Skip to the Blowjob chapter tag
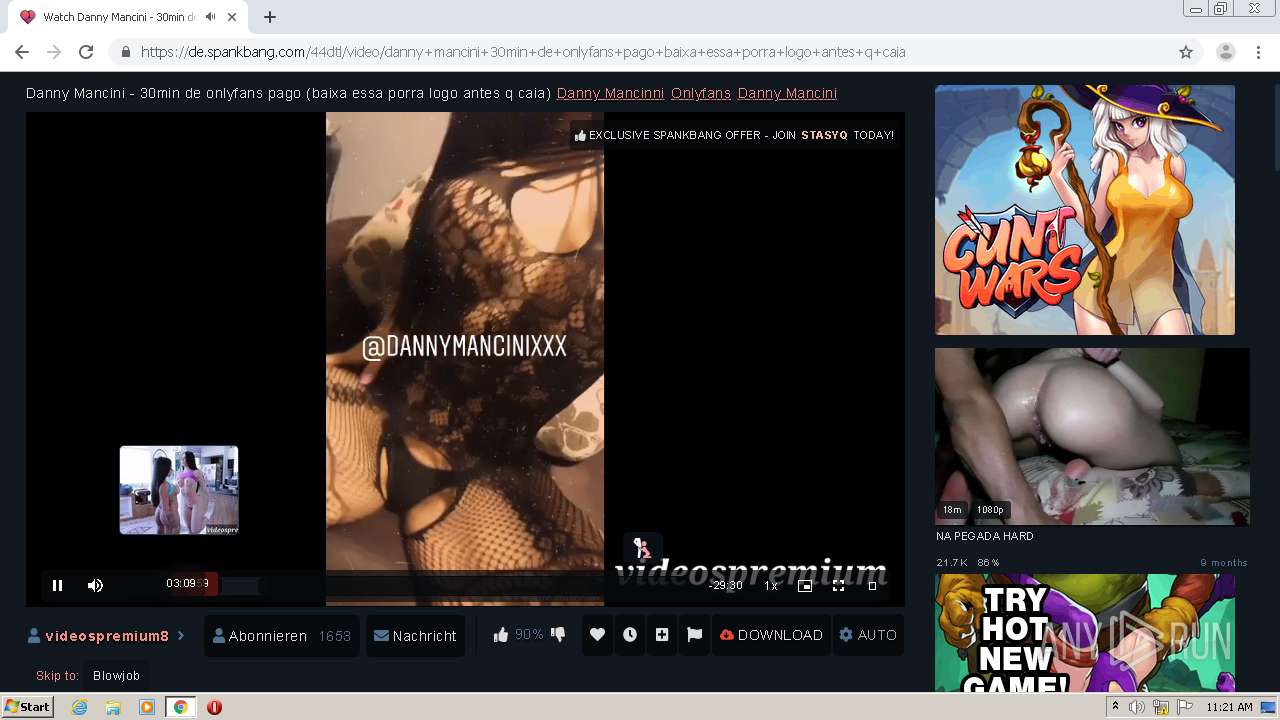 tap(116, 676)
